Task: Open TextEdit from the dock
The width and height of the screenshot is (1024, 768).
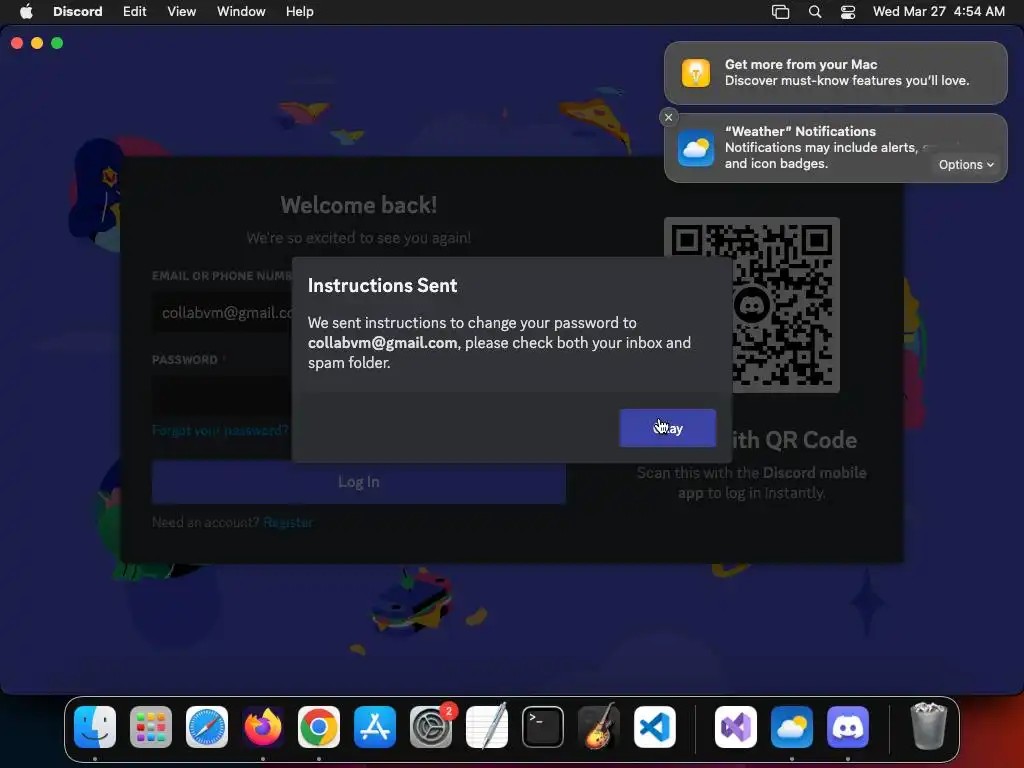Action: 487,727
